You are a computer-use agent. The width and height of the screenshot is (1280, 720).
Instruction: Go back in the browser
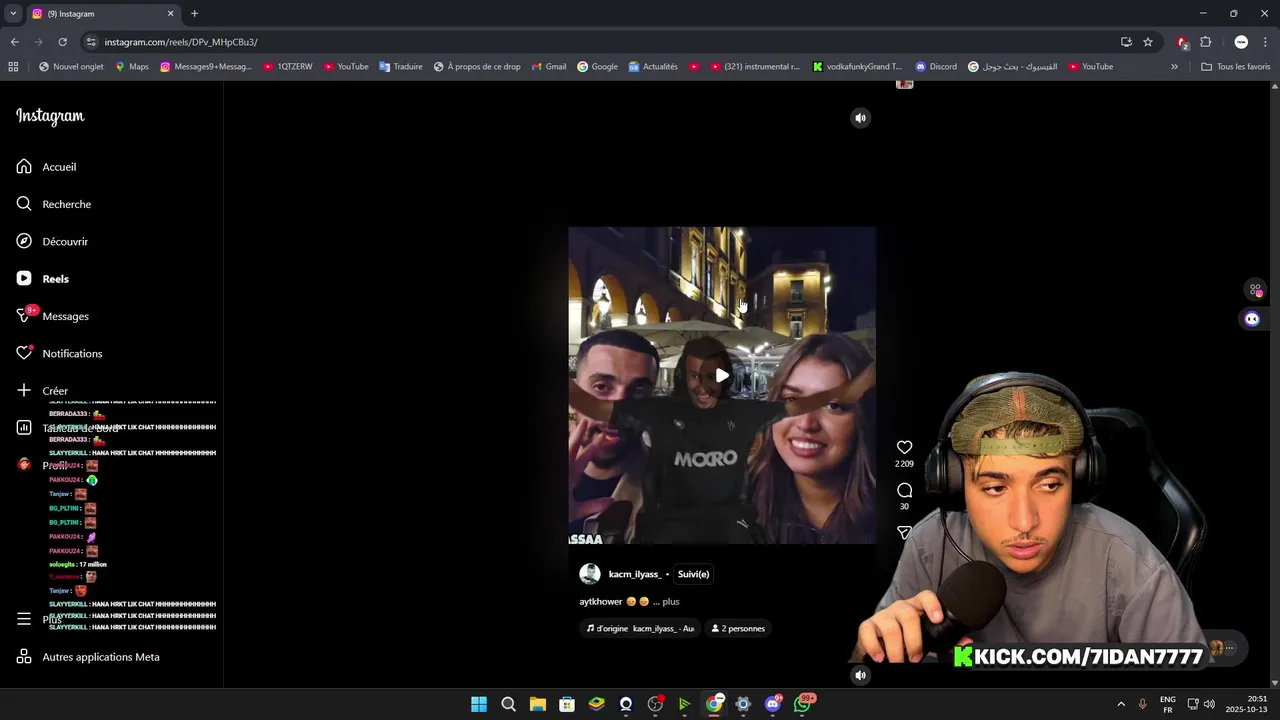(x=14, y=42)
